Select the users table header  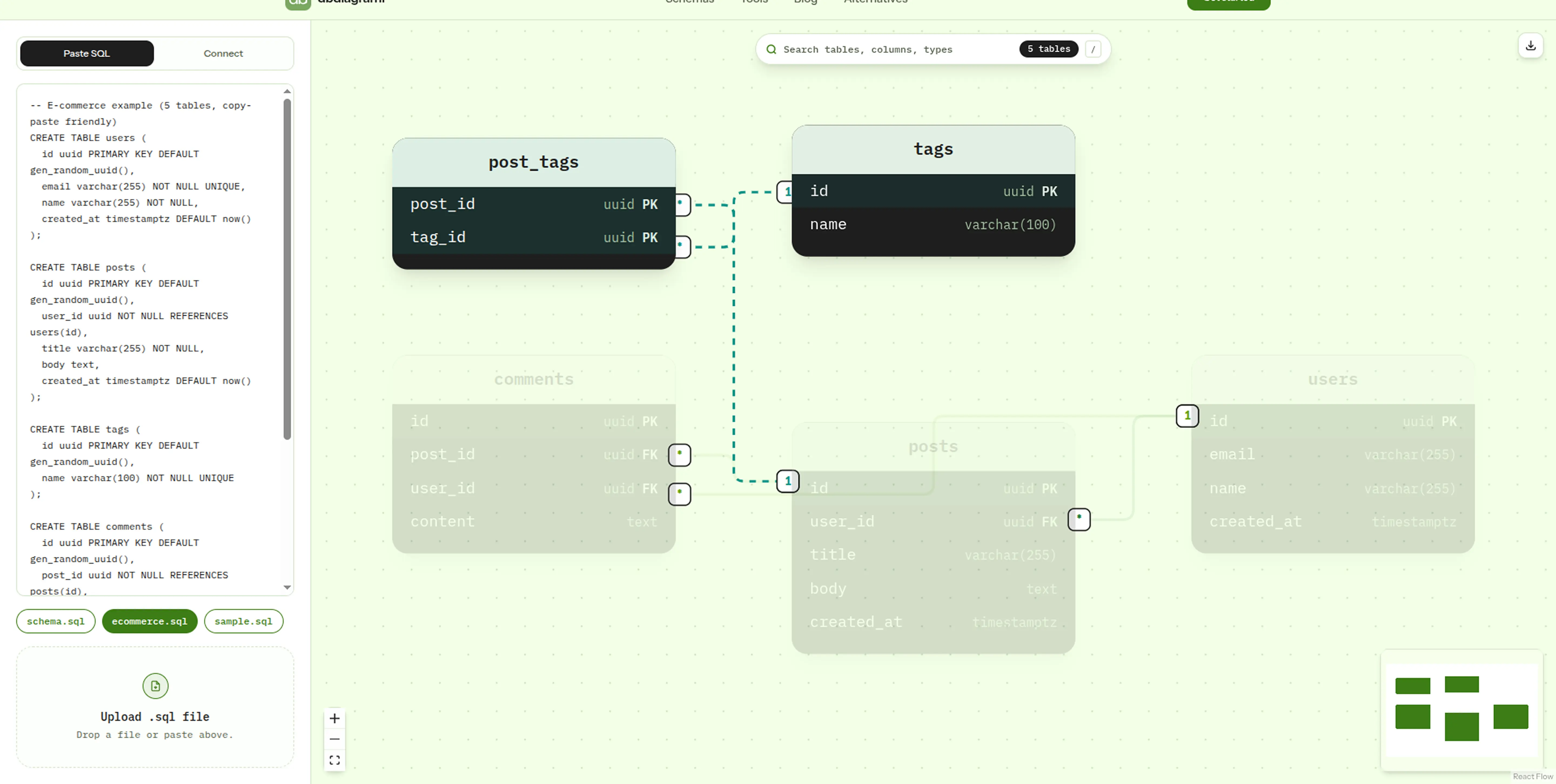tap(1333, 380)
